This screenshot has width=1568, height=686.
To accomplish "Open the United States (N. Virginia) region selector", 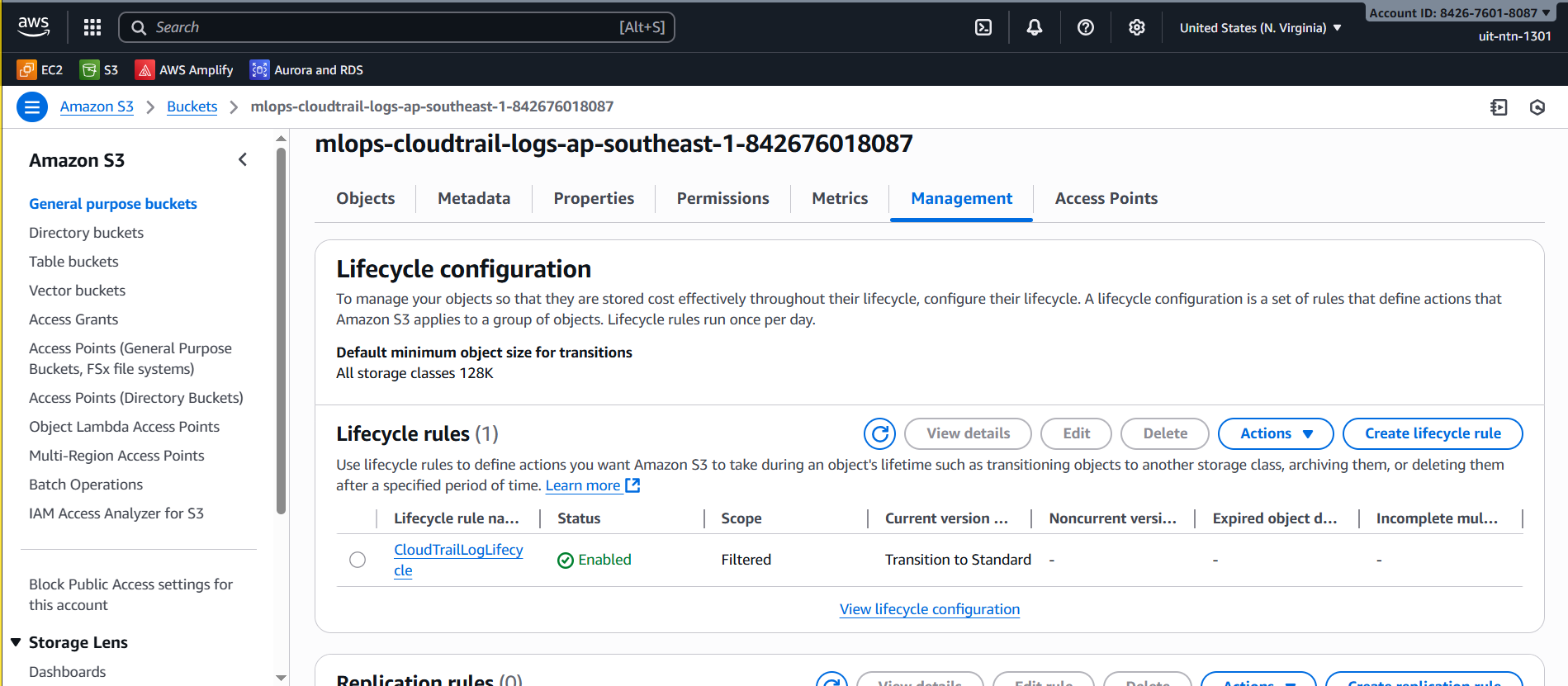I will point(1260,28).
